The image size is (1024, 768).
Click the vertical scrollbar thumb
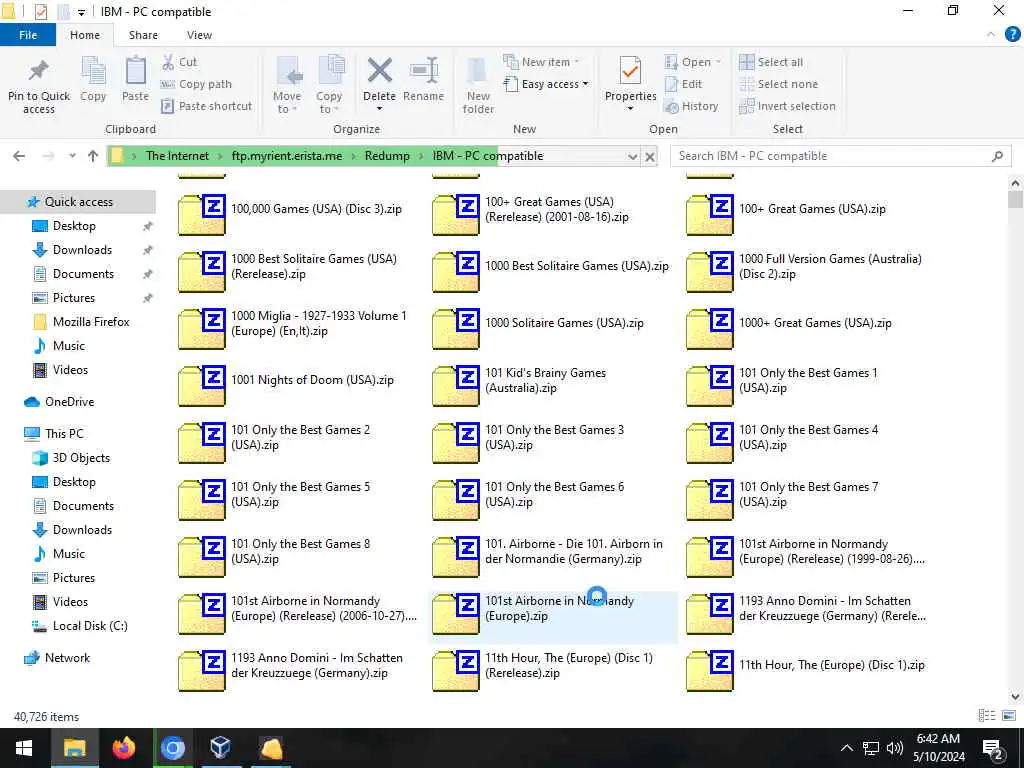[x=1015, y=199]
